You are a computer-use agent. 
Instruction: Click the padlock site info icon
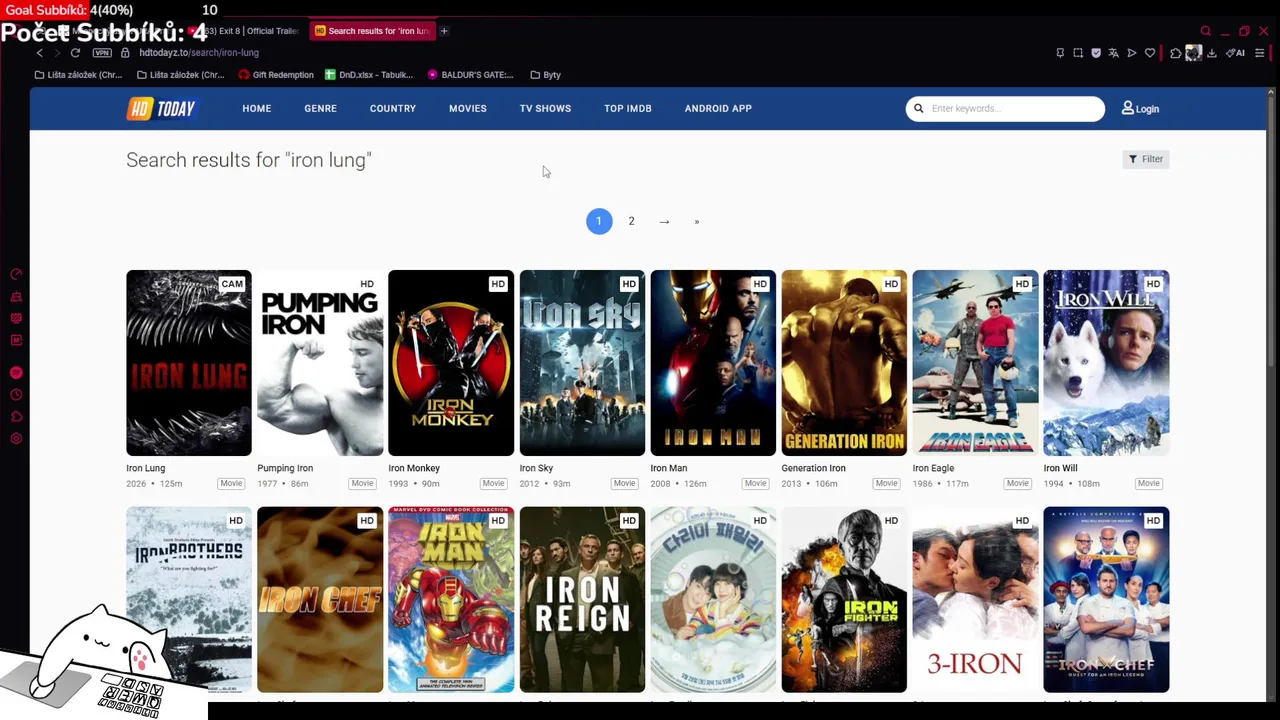pyautogui.click(x=125, y=53)
